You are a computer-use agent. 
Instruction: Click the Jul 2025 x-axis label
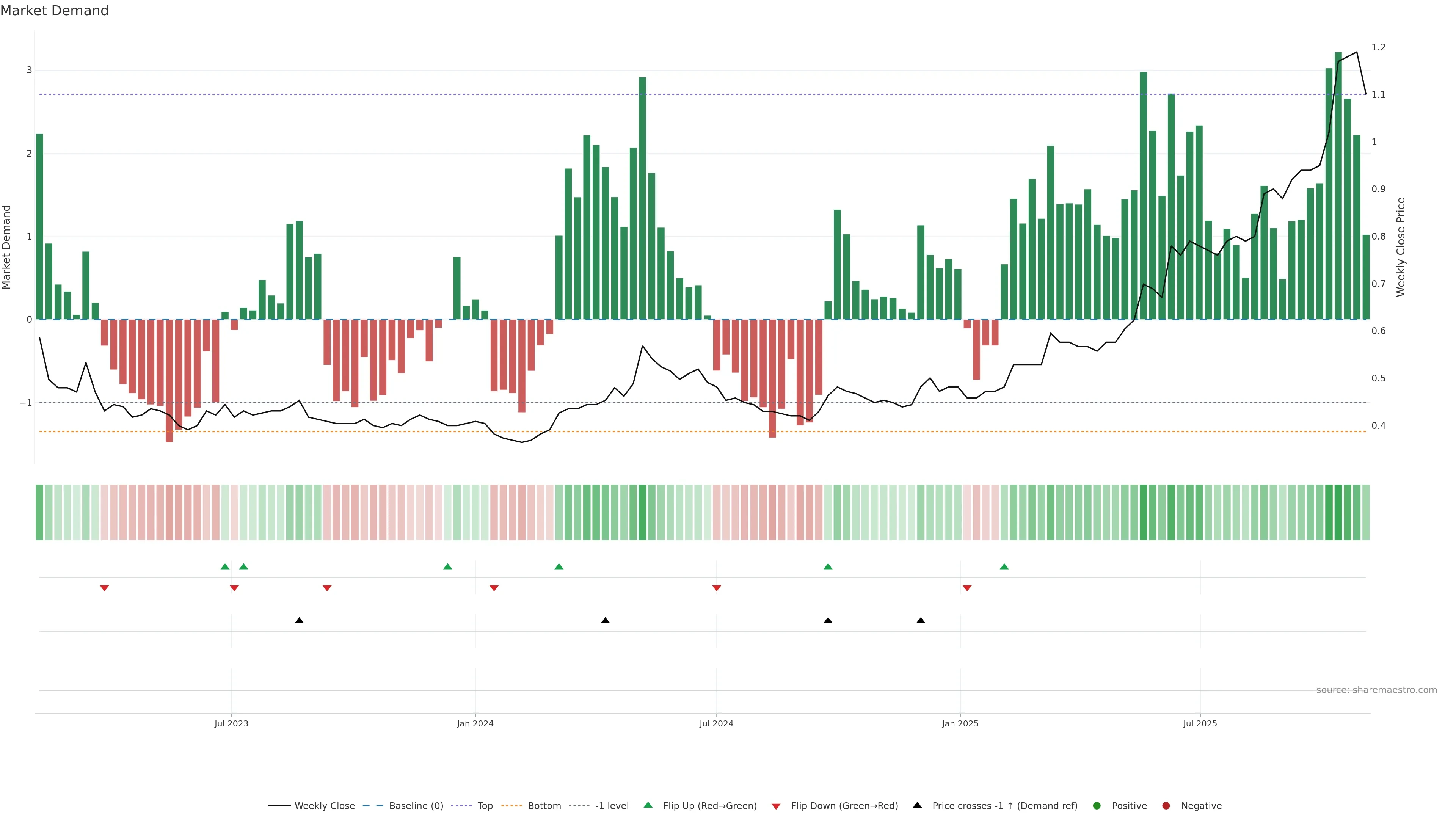pos(1200,723)
